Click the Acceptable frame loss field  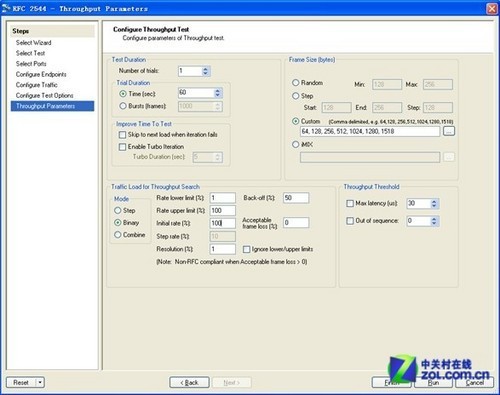coord(296,223)
